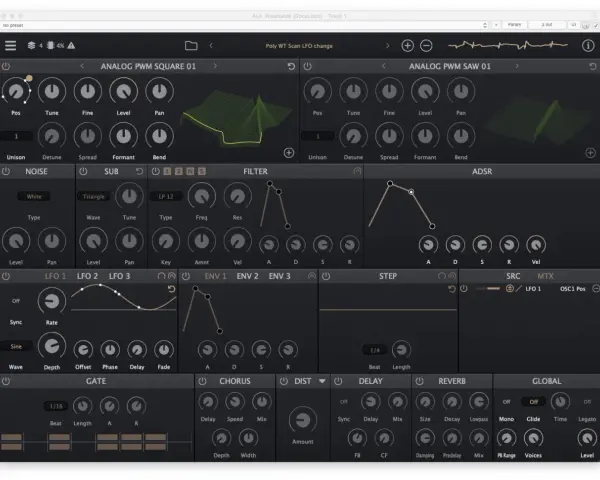Screen dimensions: 600x480
Task: Enable the CHORUS effect power
Action: click(202, 381)
